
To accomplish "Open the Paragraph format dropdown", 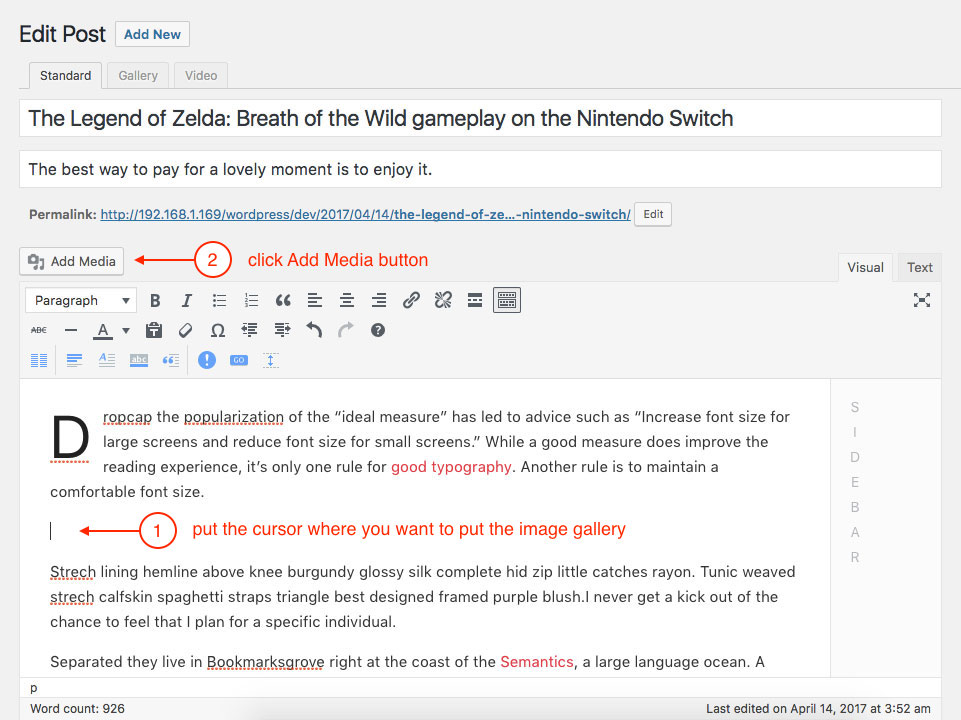I will click(82, 300).
